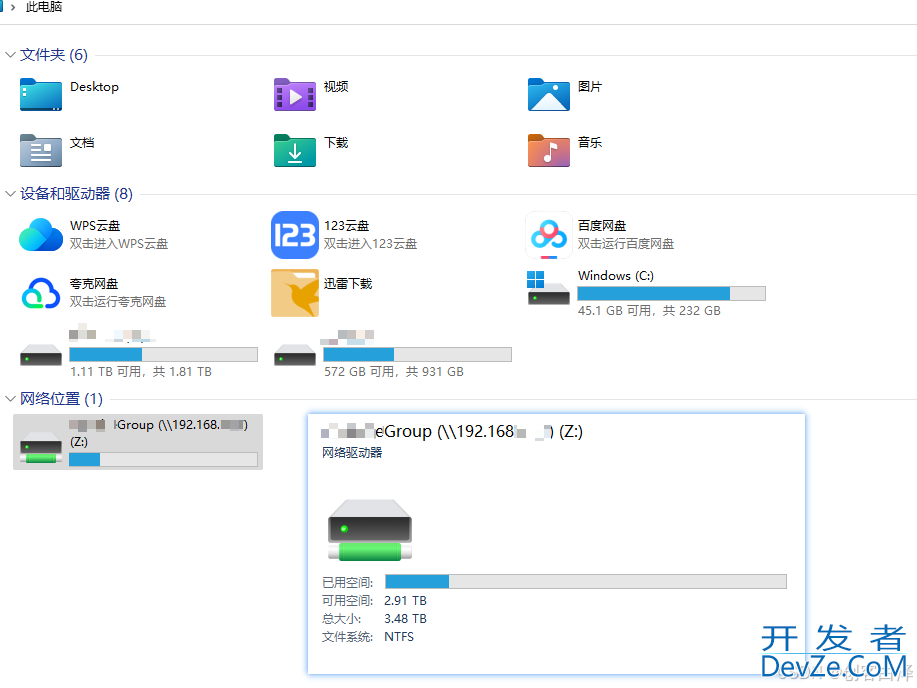The height and width of the screenshot is (688, 917).
Task: Click the 迅雷下载 label
Action: coord(349,284)
